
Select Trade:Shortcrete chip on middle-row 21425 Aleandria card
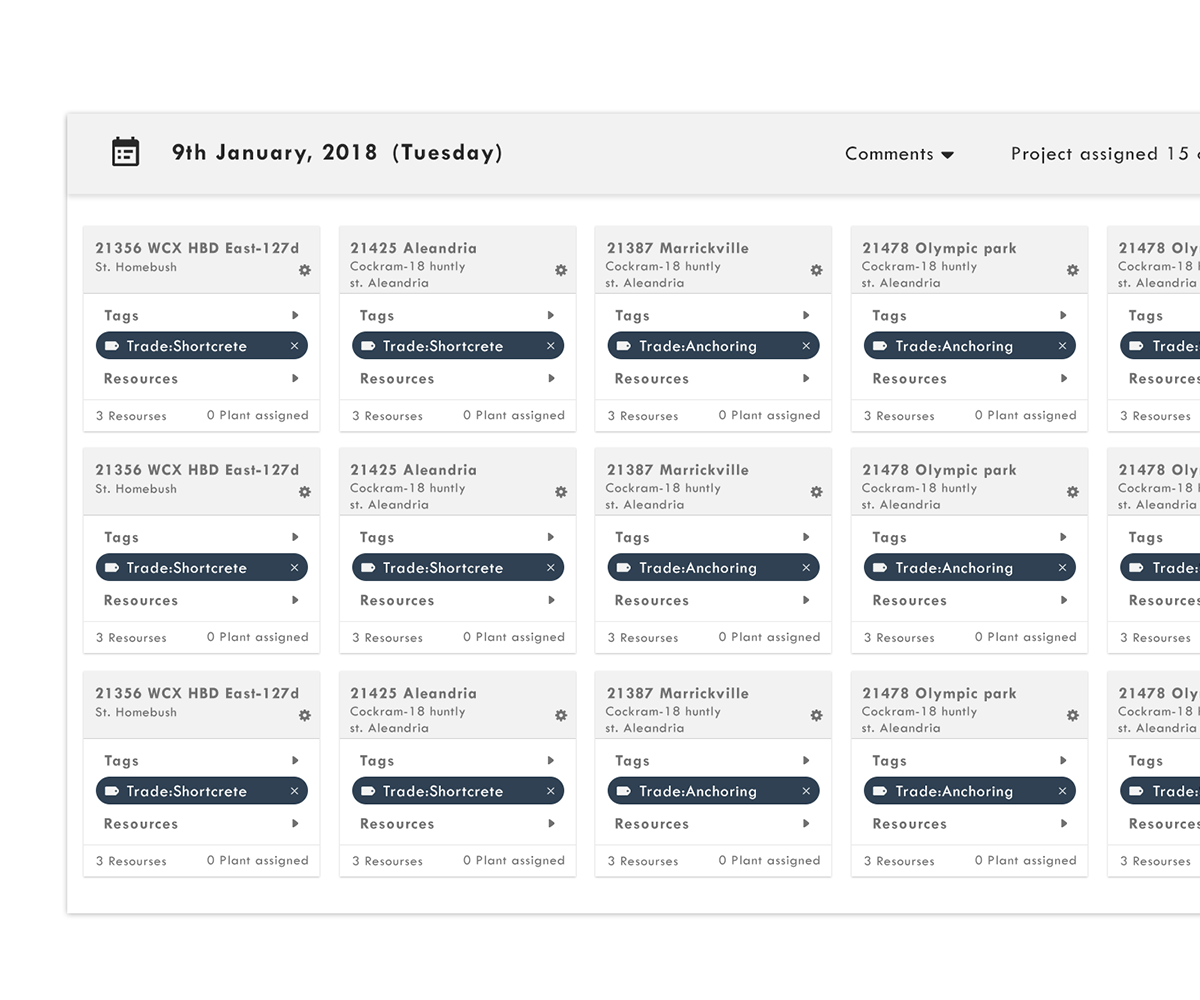(x=458, y=568)
